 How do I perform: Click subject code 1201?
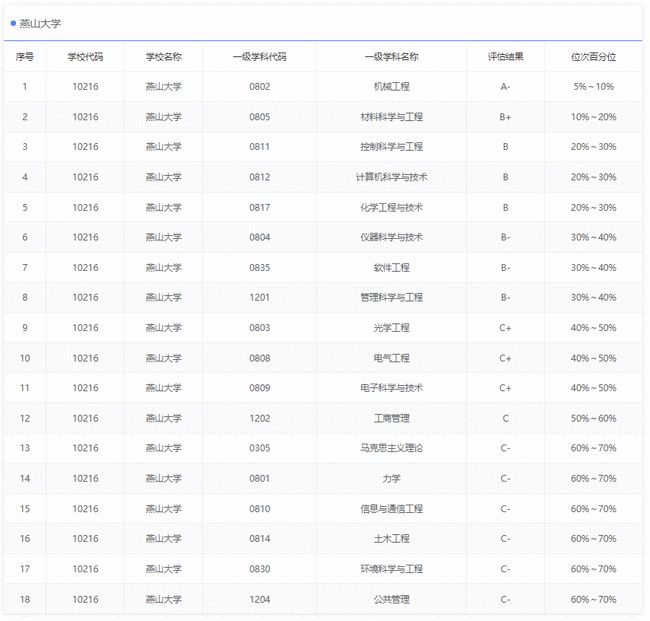coord(260,297)
